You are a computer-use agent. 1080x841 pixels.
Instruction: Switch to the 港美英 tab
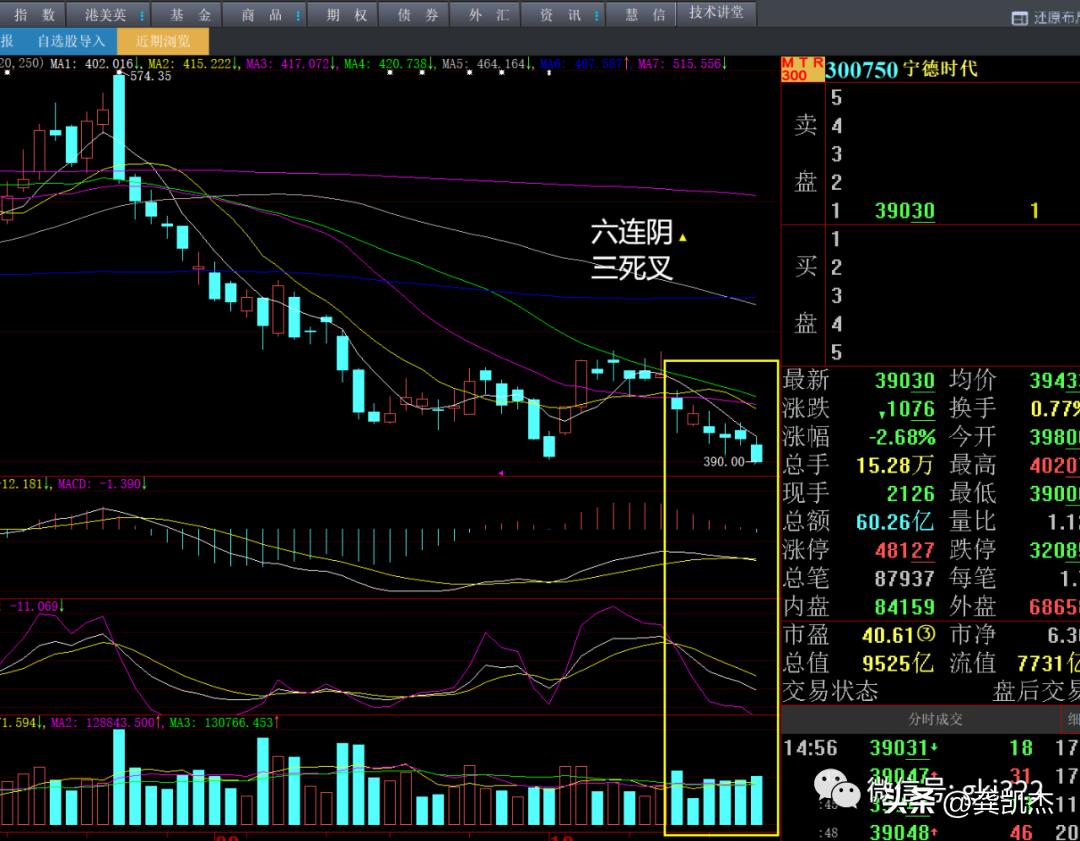(x=108, y=14)
